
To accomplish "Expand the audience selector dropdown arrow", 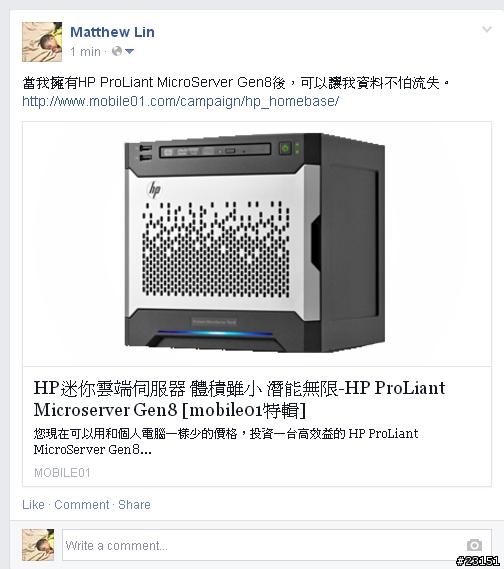I will (129, 52).
